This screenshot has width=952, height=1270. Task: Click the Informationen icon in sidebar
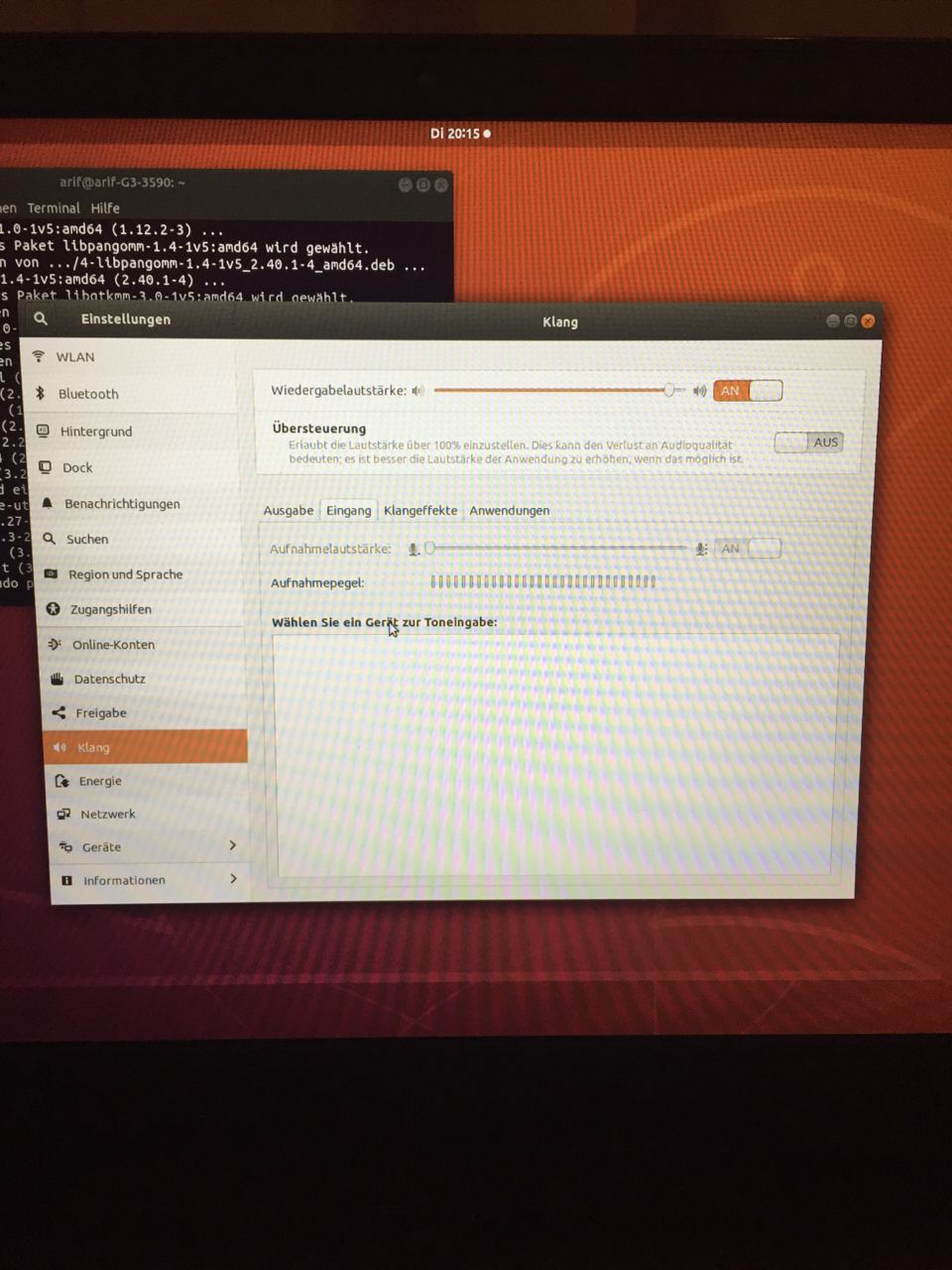66,880
